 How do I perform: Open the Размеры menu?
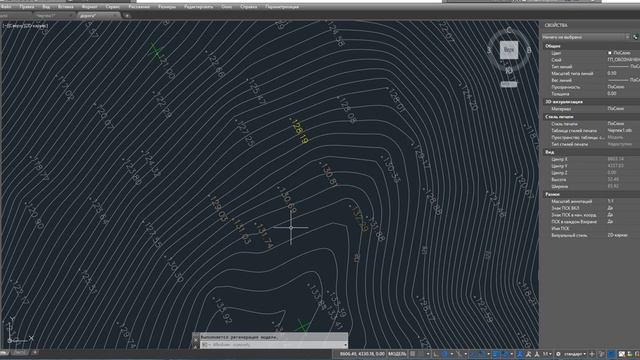[x=167, y=7]
